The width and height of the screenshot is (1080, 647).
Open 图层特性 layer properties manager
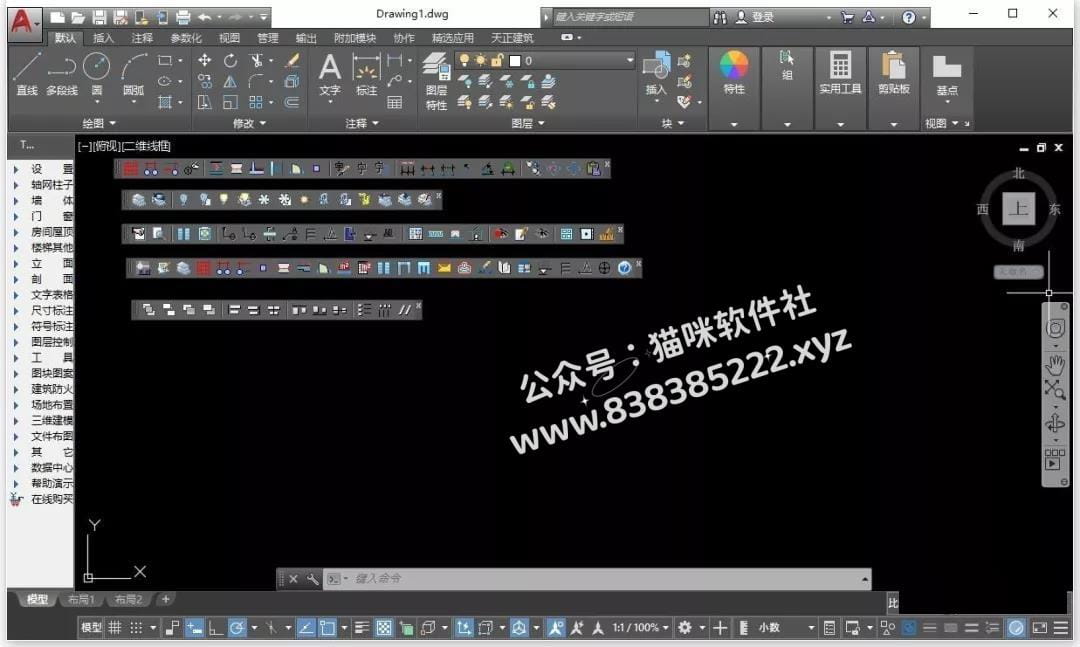(x=436, y=81)
